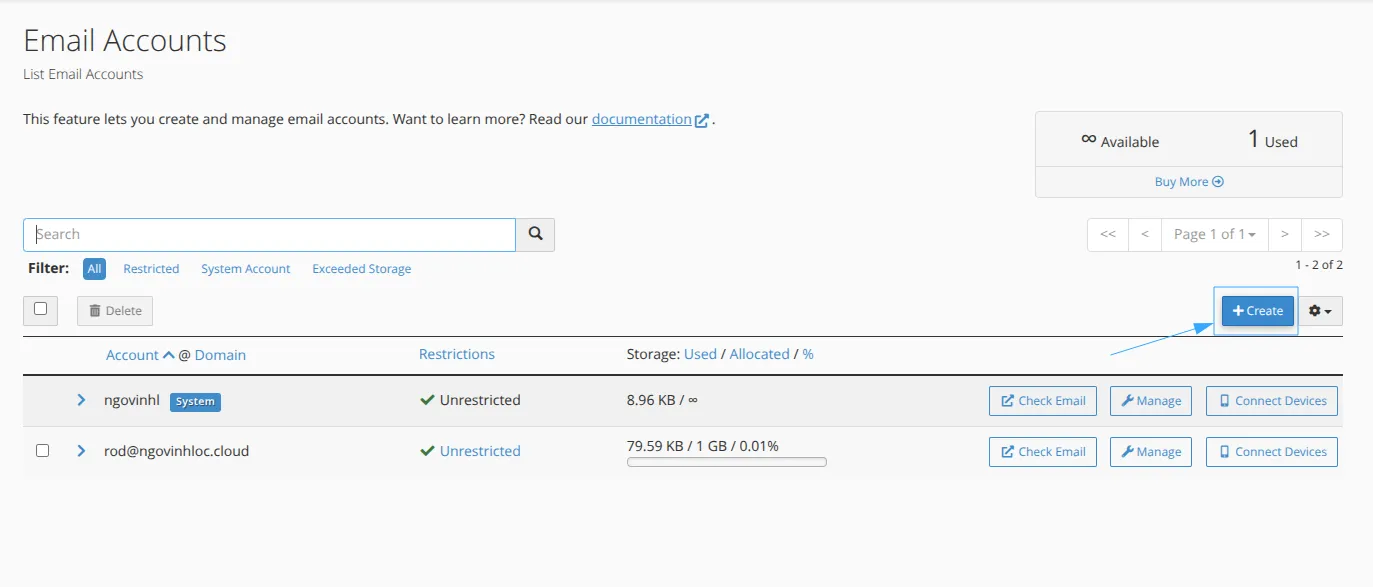Viewport: 1373px width, 587px height.
Task: Go to the last page (>>)
Action: click(x=1322, y=234)
